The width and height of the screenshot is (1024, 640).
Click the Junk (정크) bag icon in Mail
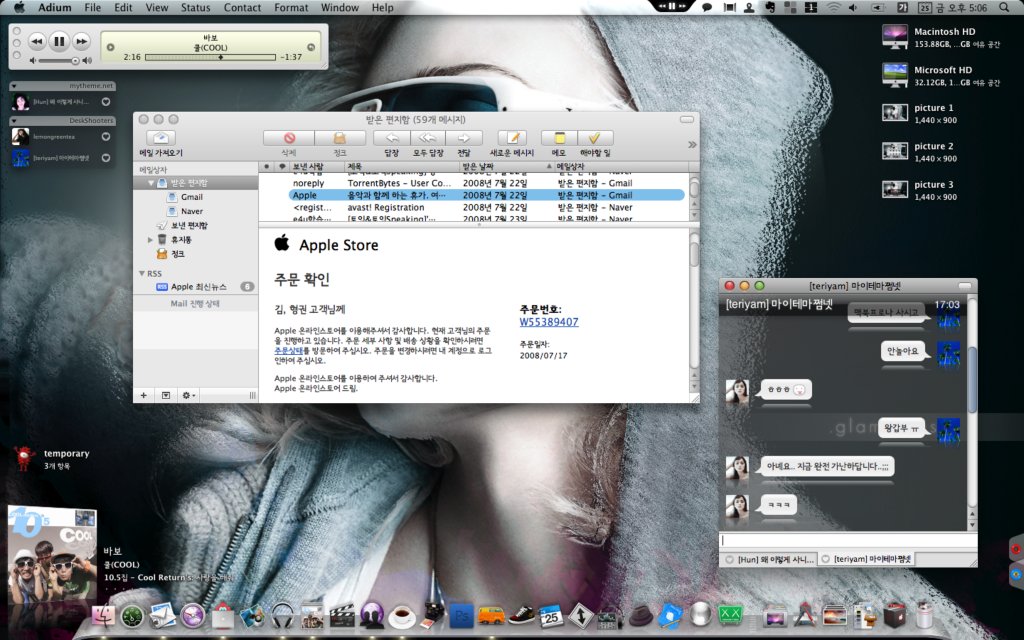340,138
